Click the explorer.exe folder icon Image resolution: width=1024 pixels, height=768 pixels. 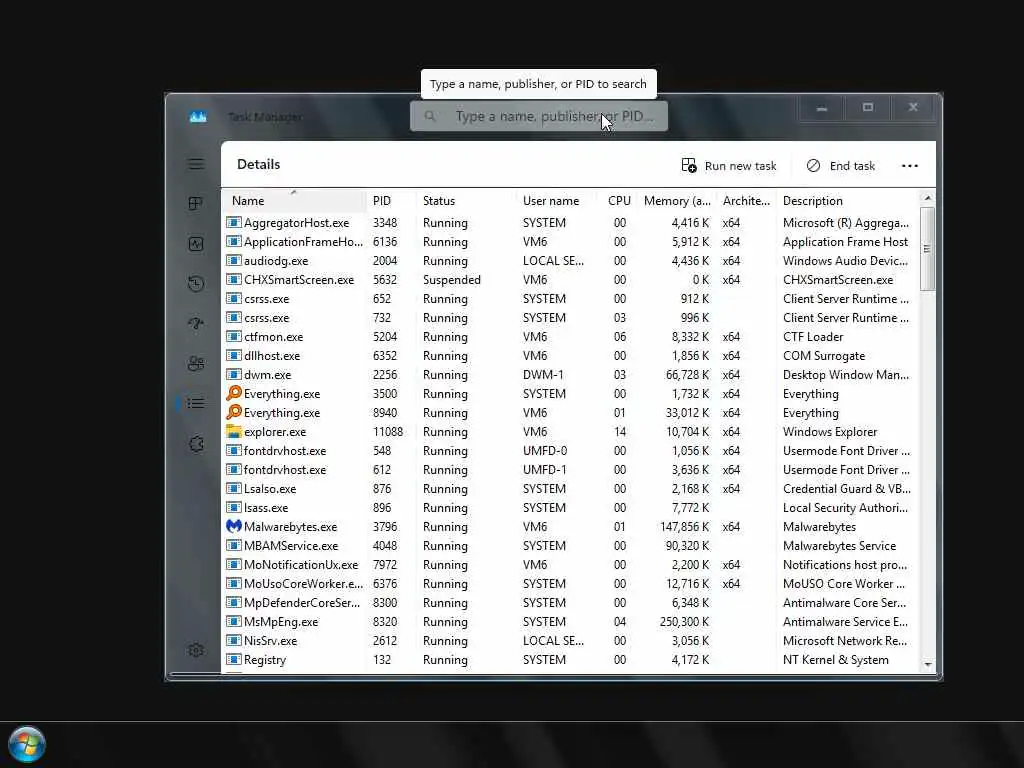pos(234,431)
